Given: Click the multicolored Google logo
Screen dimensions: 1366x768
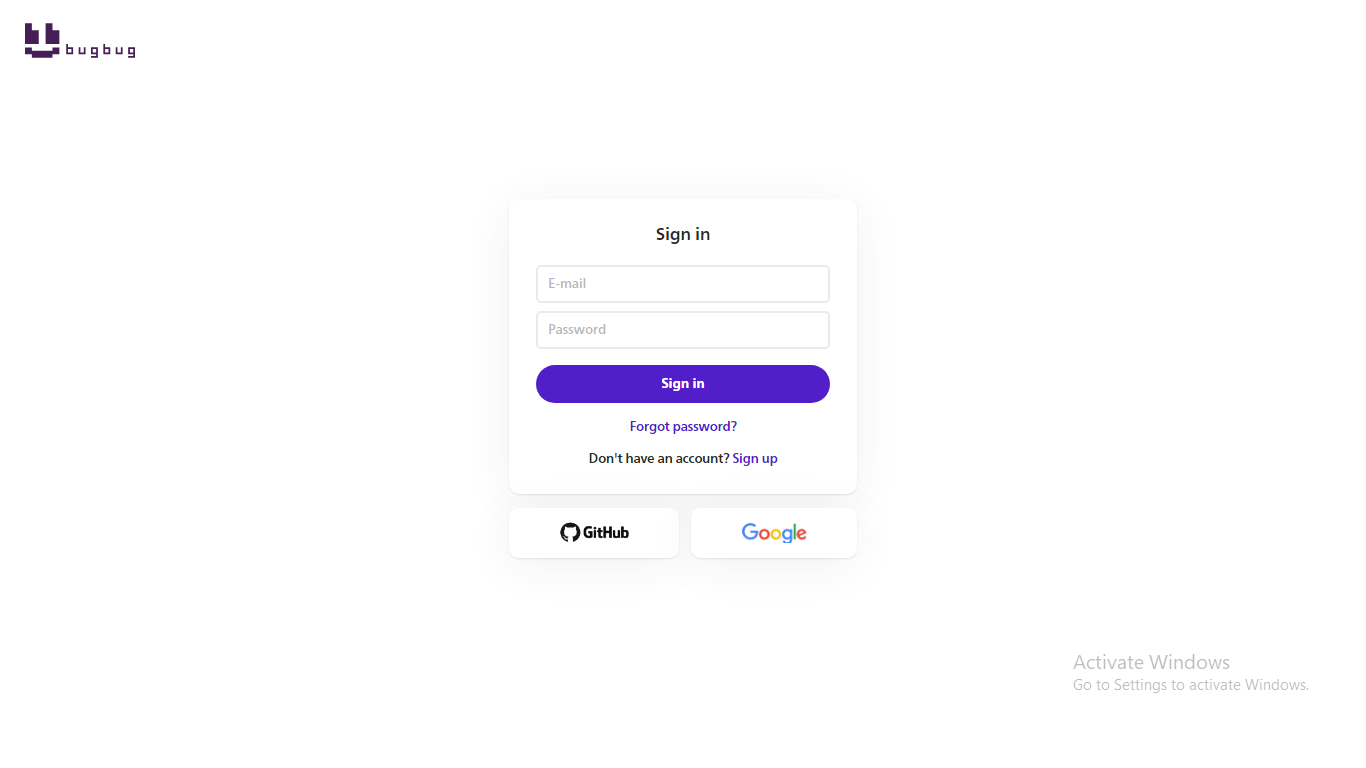Looking at the screenshot, I should point(774,533).
